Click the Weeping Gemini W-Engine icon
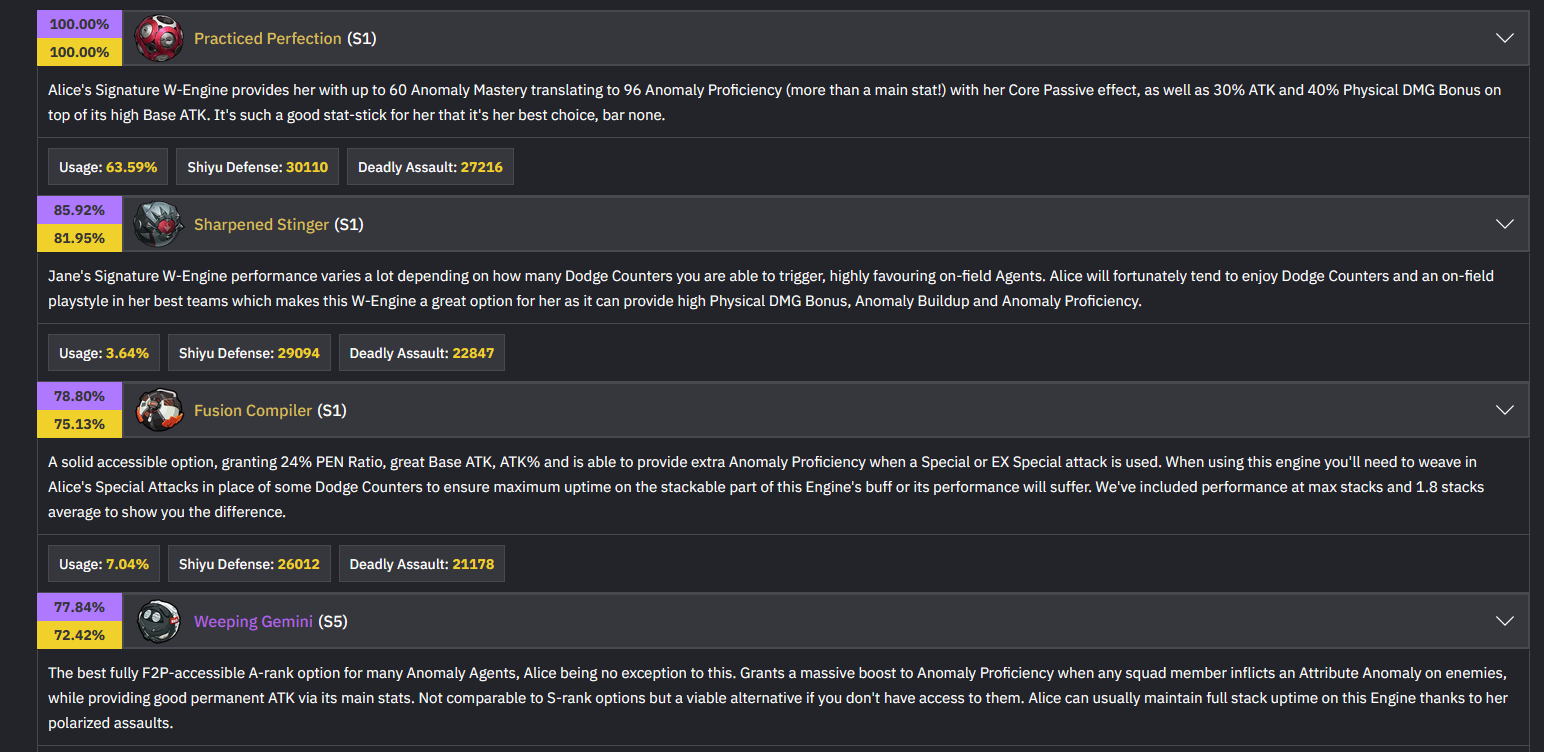1544x752 pixels. point(158,621)
